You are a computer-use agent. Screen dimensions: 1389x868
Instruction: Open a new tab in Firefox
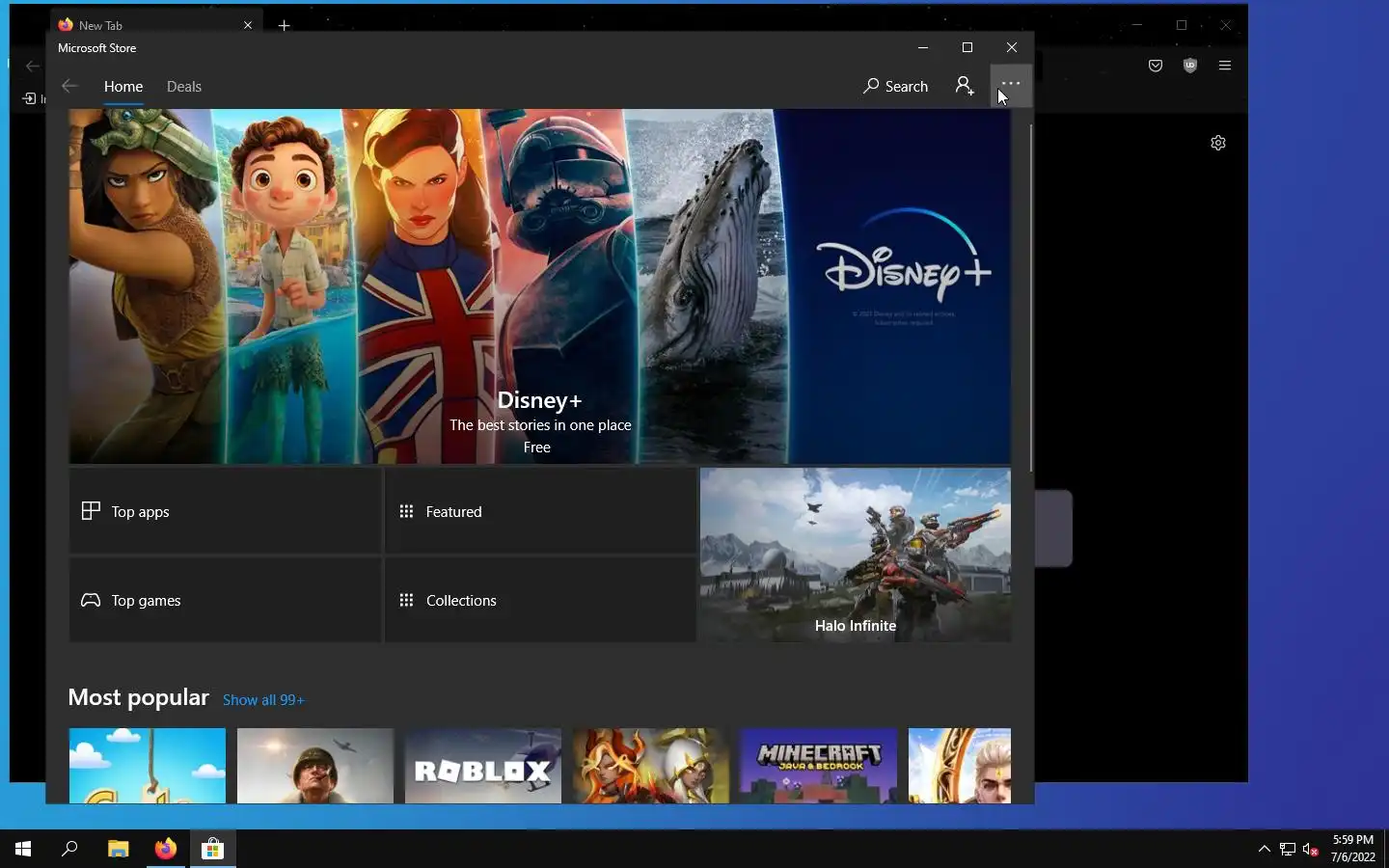284,25
